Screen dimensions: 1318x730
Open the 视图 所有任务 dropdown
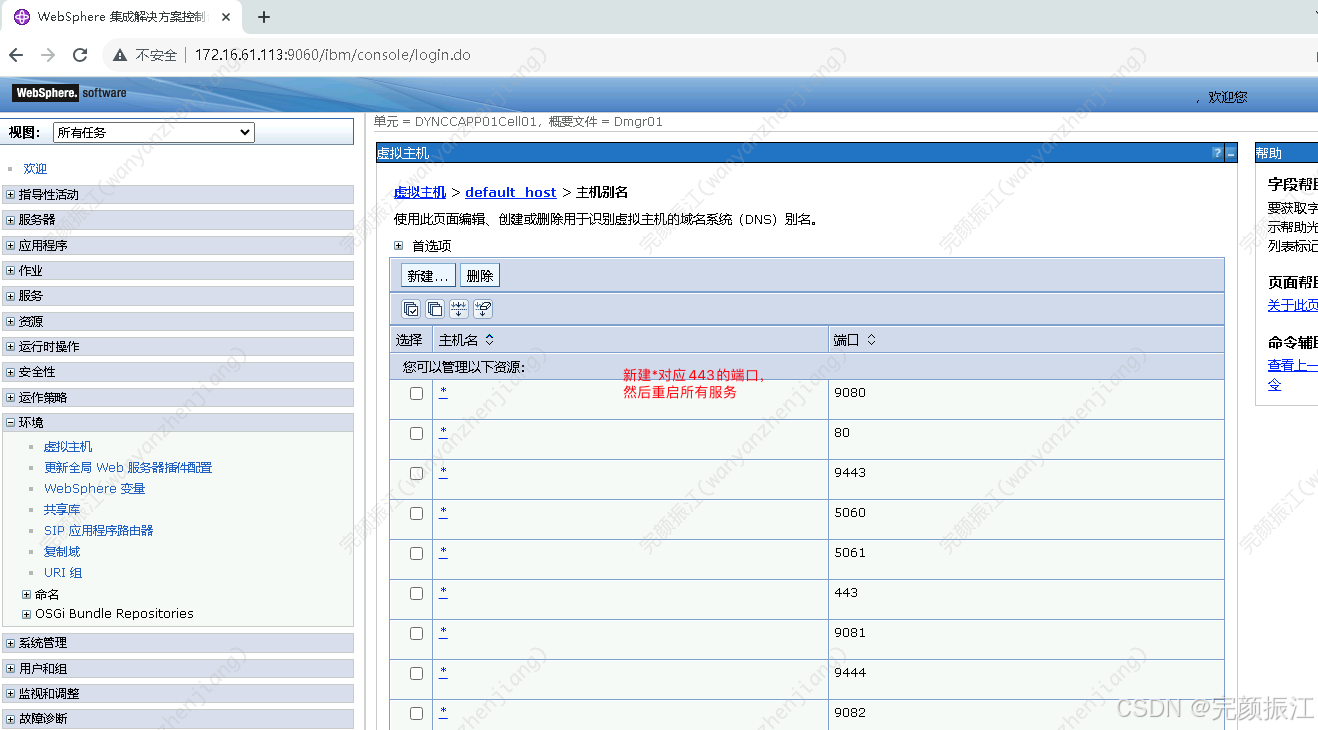154,132
